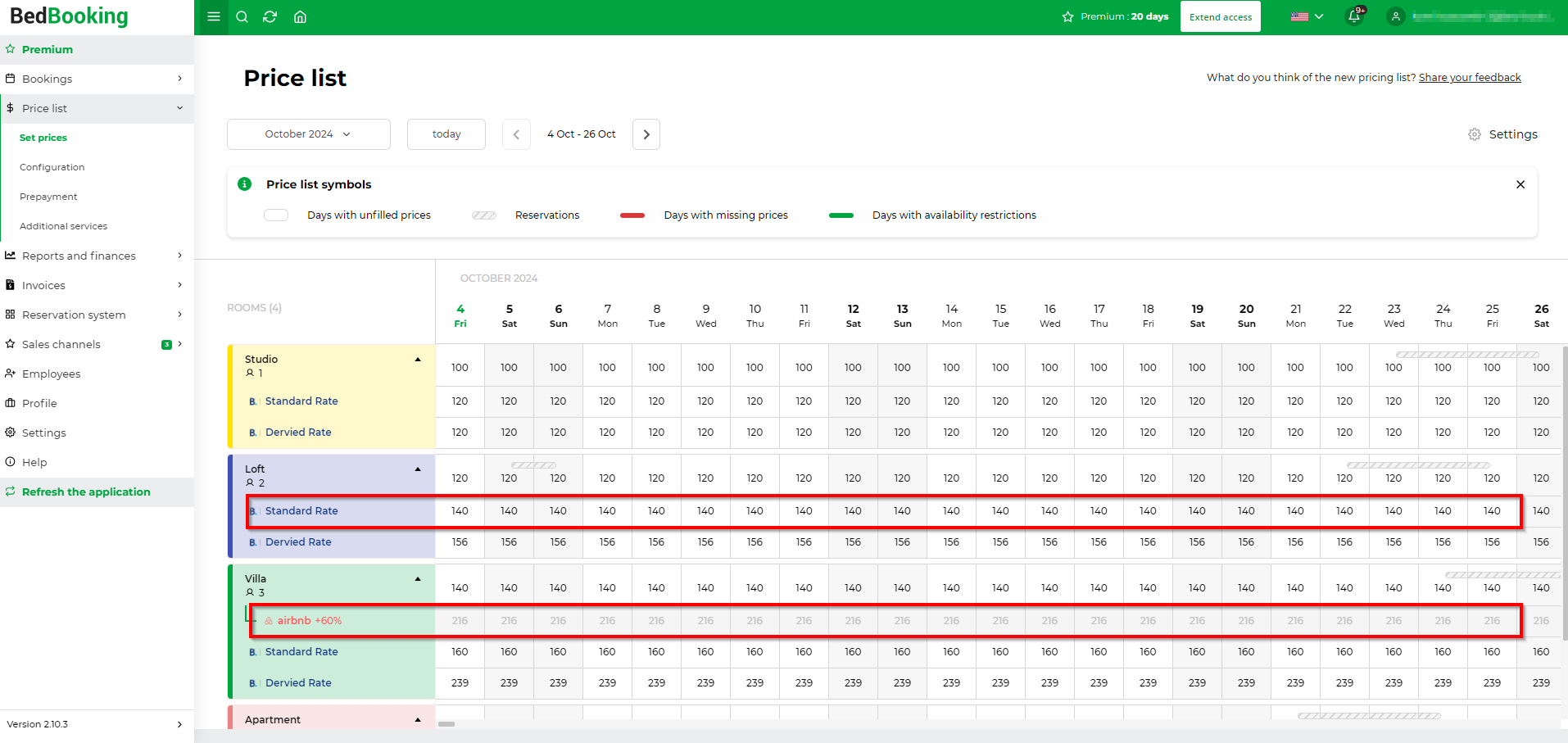Click the Employees person icon
This screenshot has height=743, width=1568.
10,374
